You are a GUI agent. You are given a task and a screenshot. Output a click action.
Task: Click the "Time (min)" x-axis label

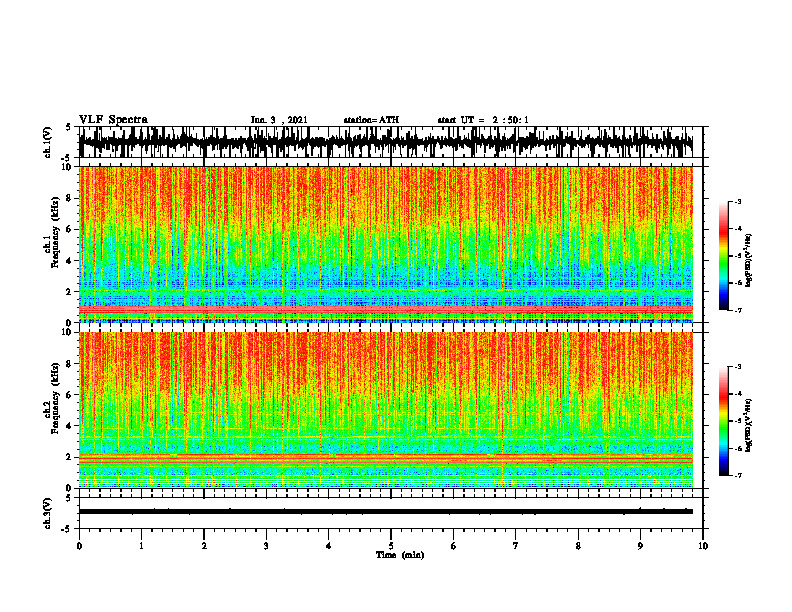(x=400, y=555)
